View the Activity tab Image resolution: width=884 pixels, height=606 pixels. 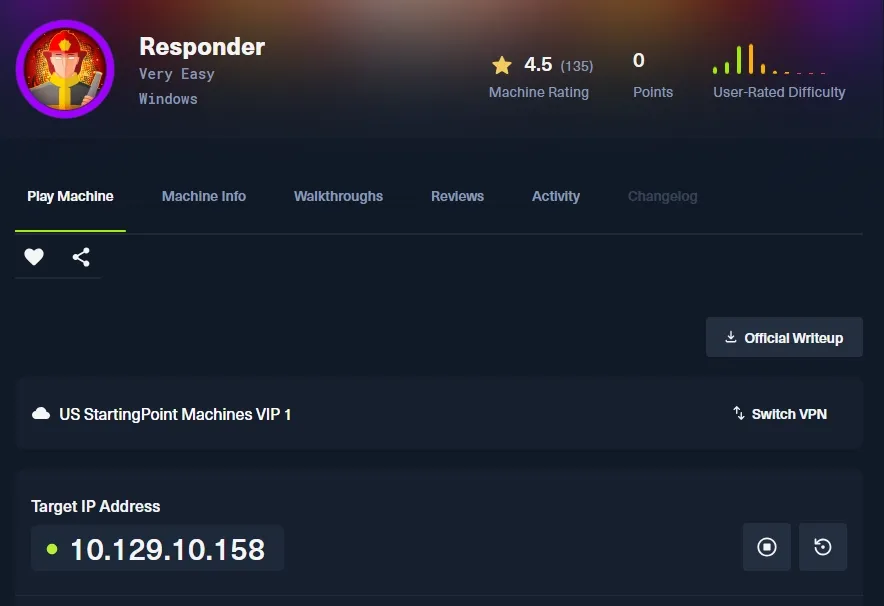click(x=556, y=196)
